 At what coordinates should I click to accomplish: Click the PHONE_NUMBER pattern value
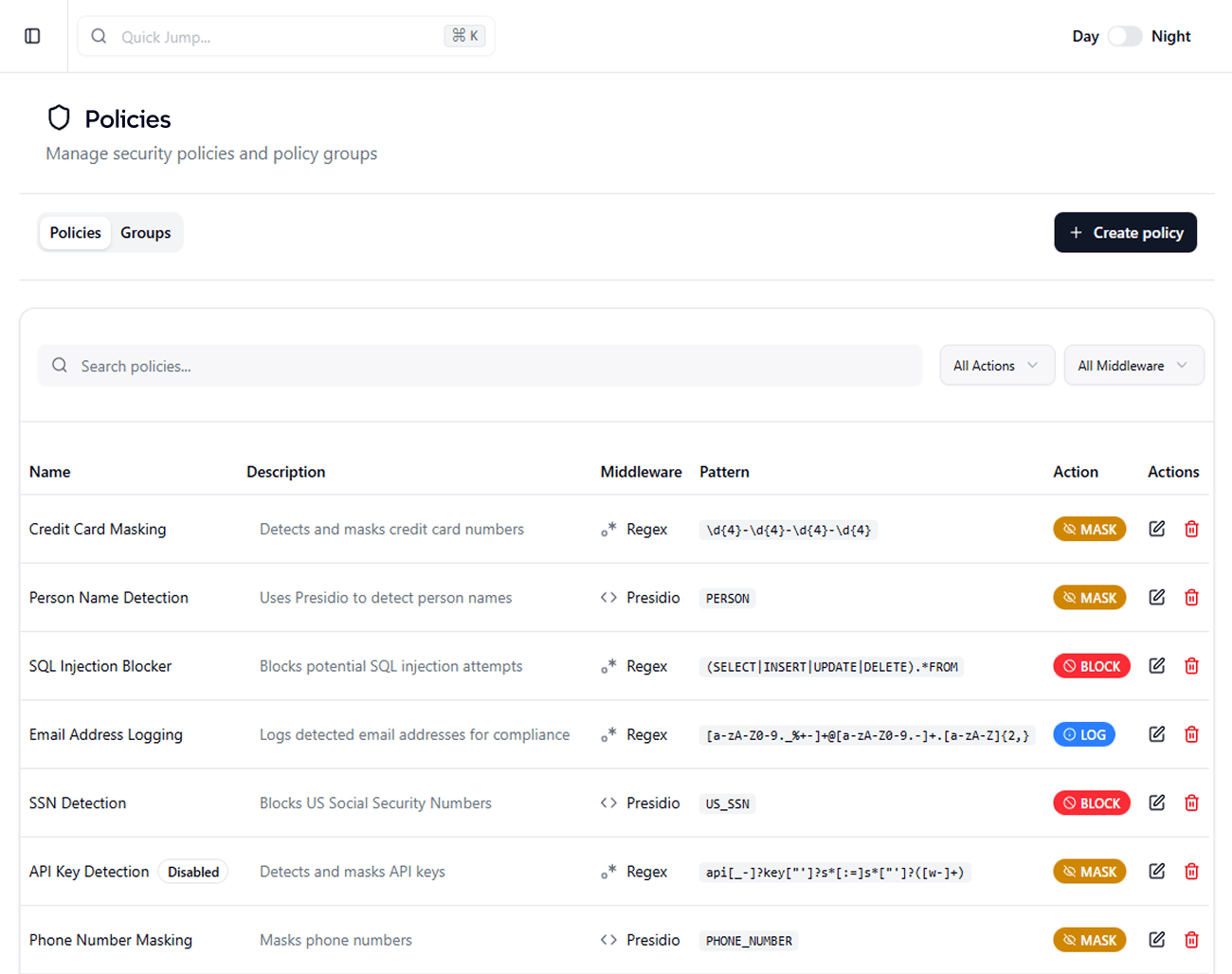[x=749, y=940]
